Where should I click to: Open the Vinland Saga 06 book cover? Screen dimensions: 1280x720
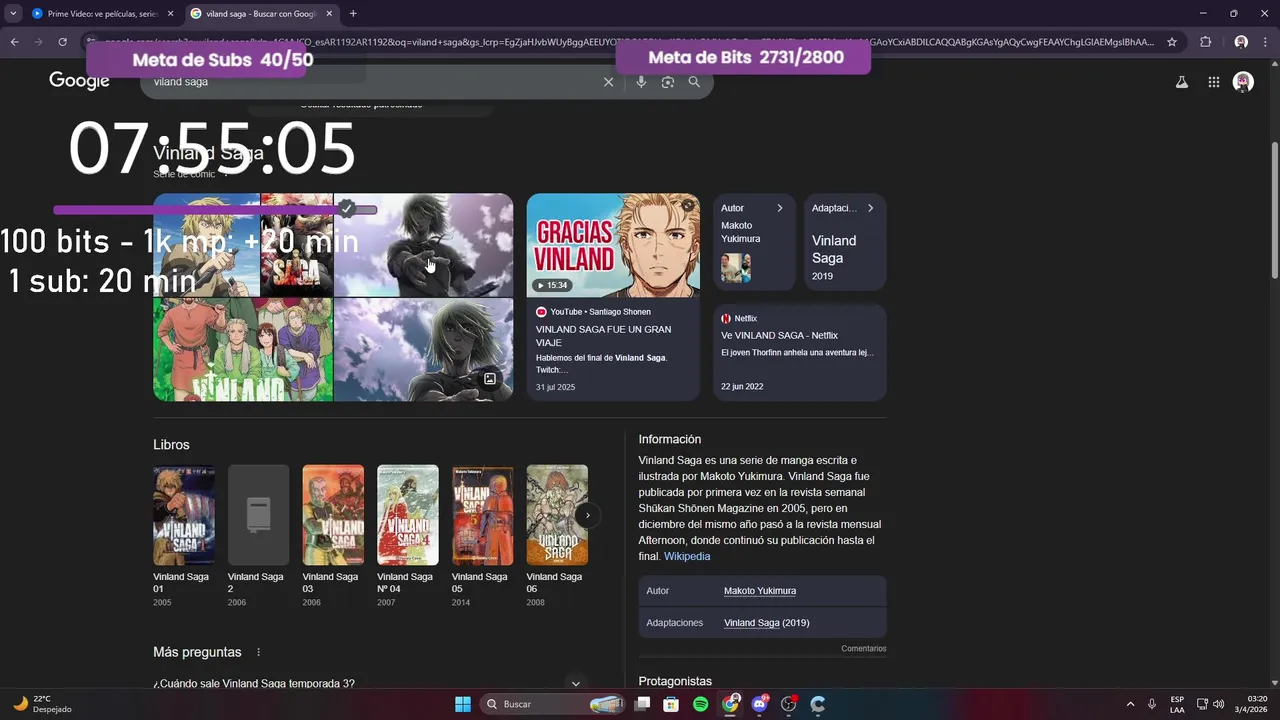coord(557,515)
